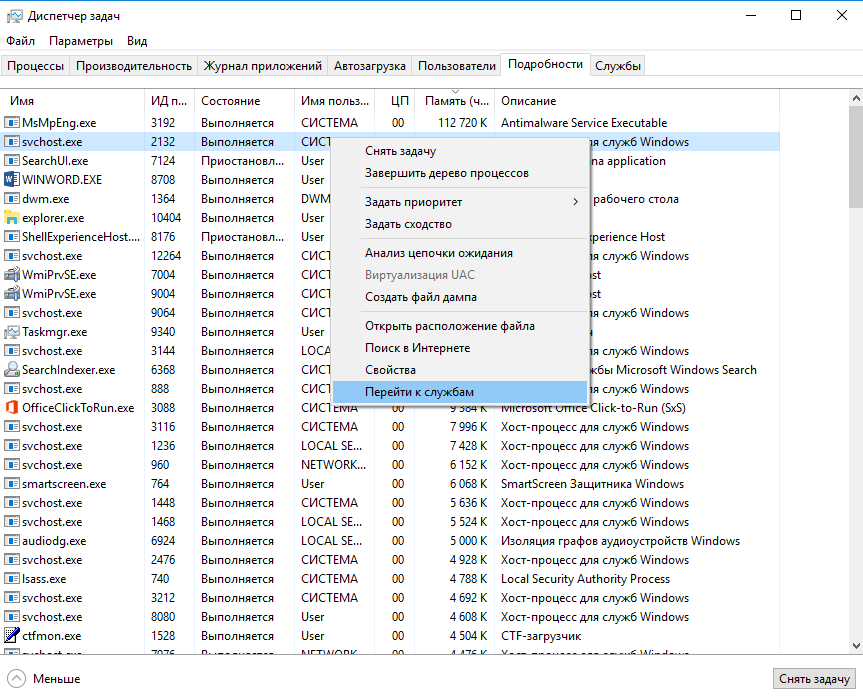Expand the 'Задать приоритет' submenu arrow
Image resolution: width=863 pixels, height=700 pixels.
tap(575, 202)
